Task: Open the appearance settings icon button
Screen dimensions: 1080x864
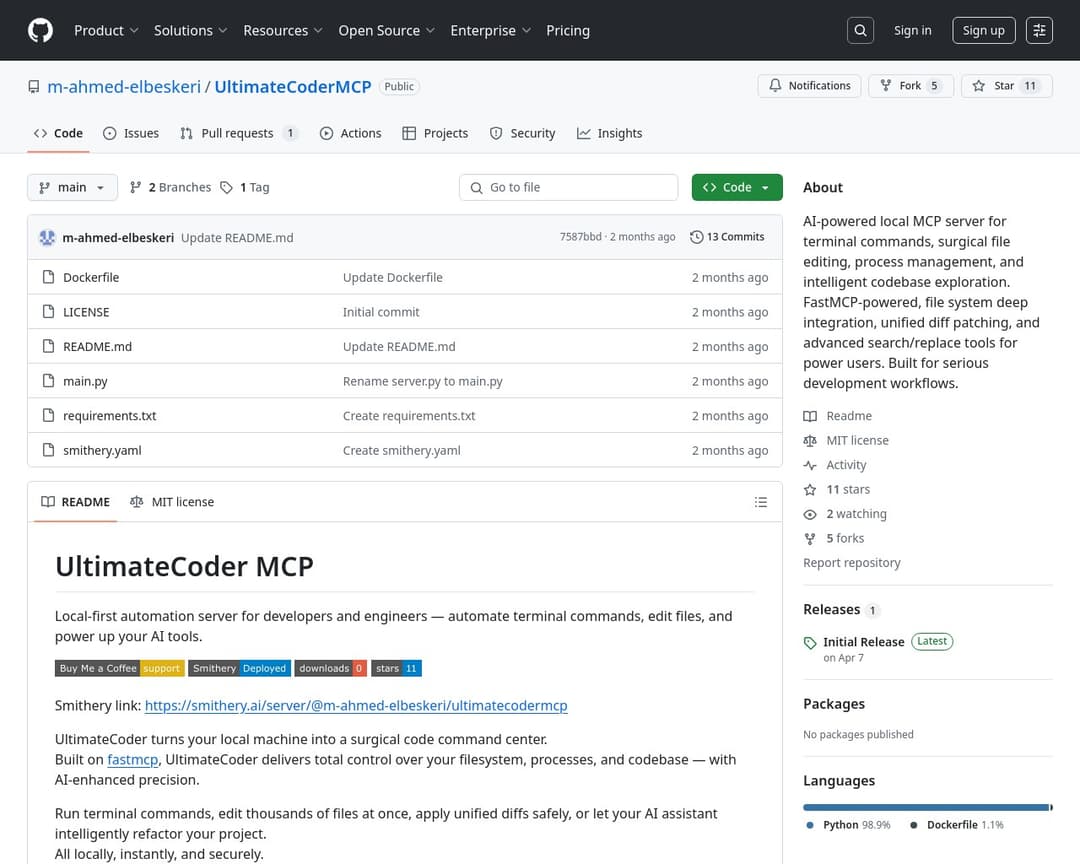Action: (1039, 30)
